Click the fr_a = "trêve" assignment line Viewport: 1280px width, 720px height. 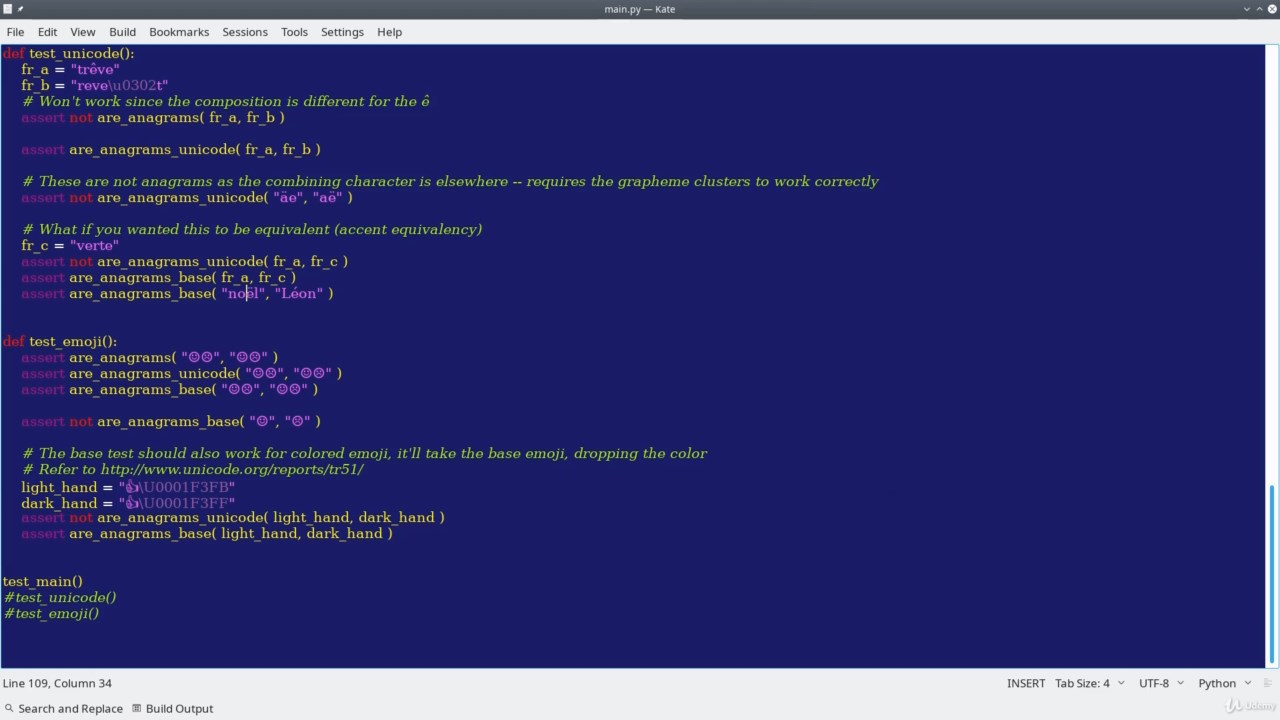70,69
